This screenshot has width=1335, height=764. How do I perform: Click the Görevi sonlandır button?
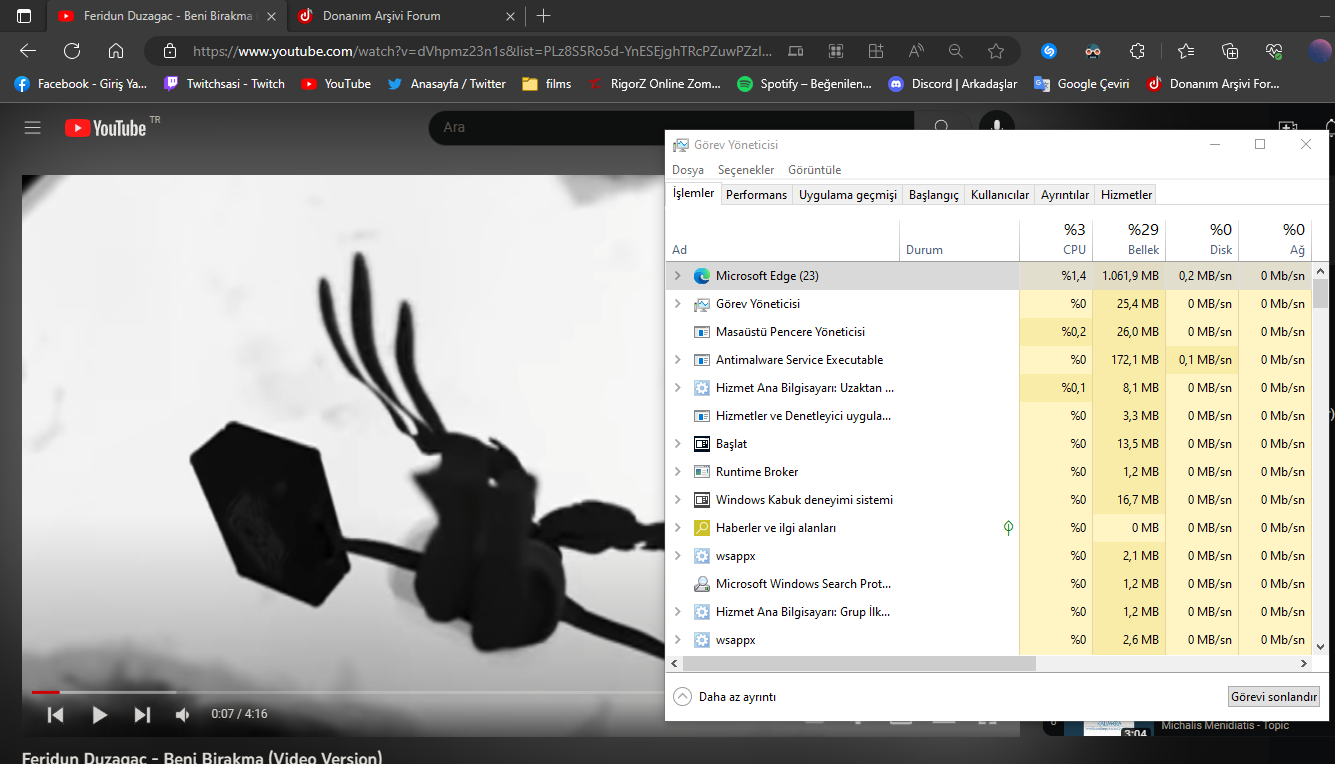(1274, 697)
